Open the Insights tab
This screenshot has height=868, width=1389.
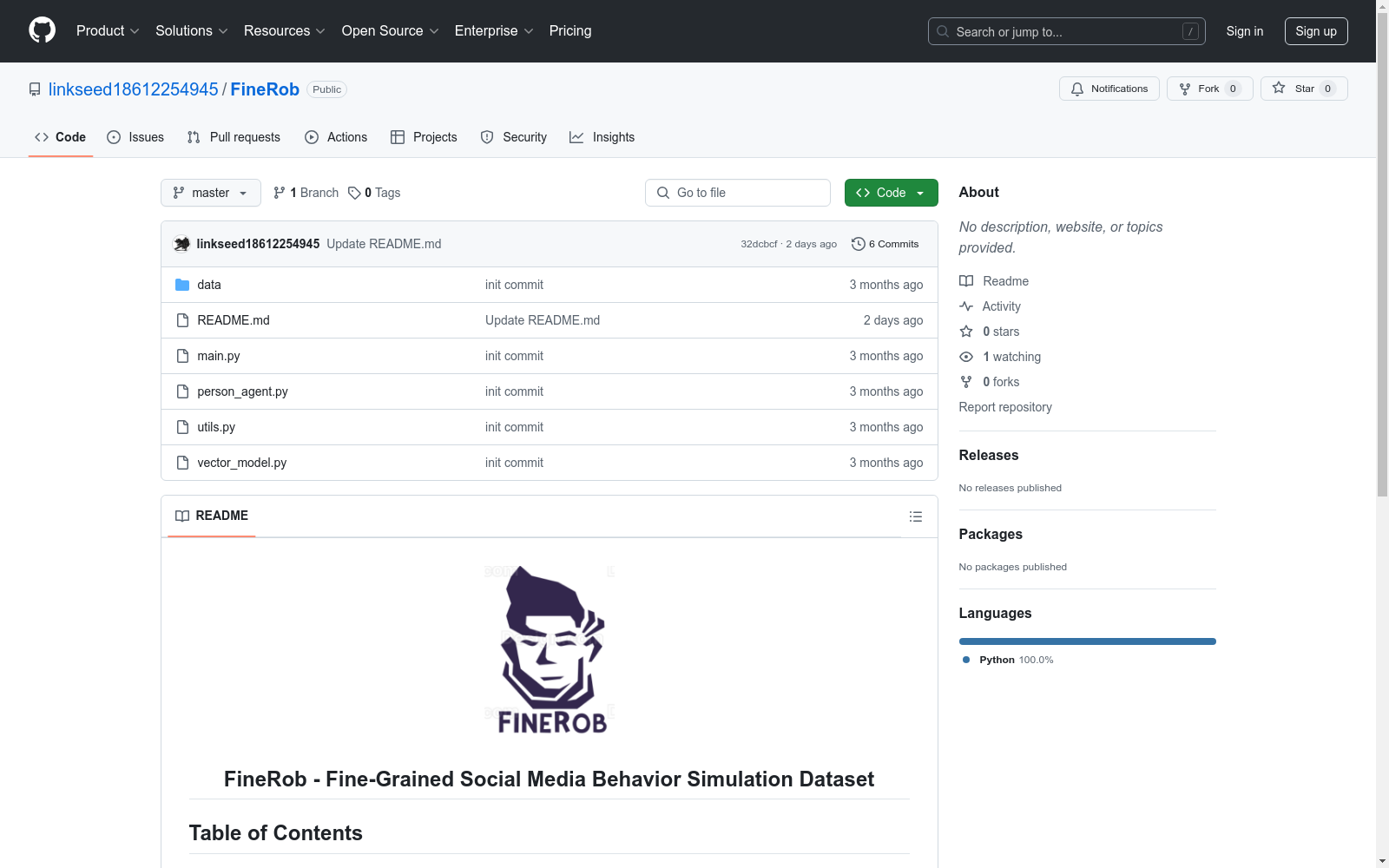(602, 137)
